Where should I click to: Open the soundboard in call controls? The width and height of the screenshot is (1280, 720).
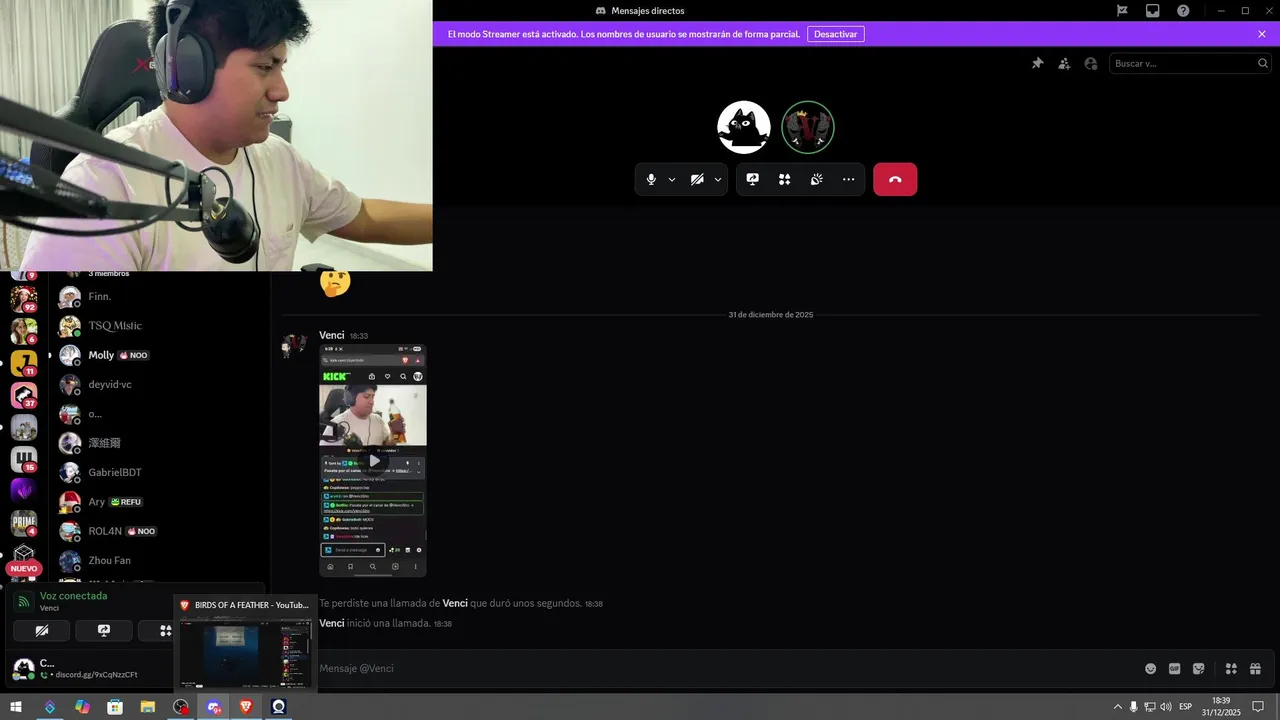817,179
